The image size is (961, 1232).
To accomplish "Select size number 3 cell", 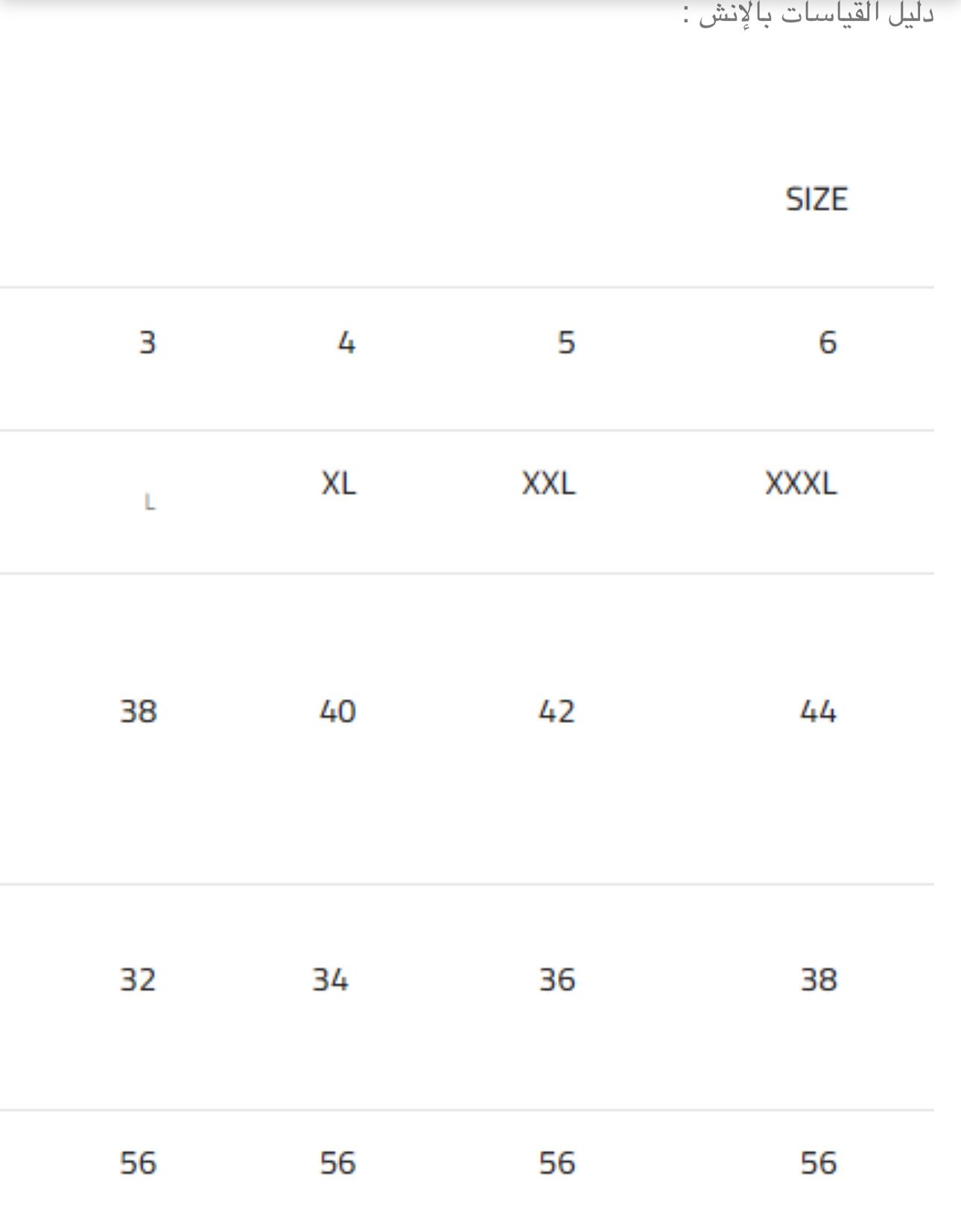I will point(148,343).
